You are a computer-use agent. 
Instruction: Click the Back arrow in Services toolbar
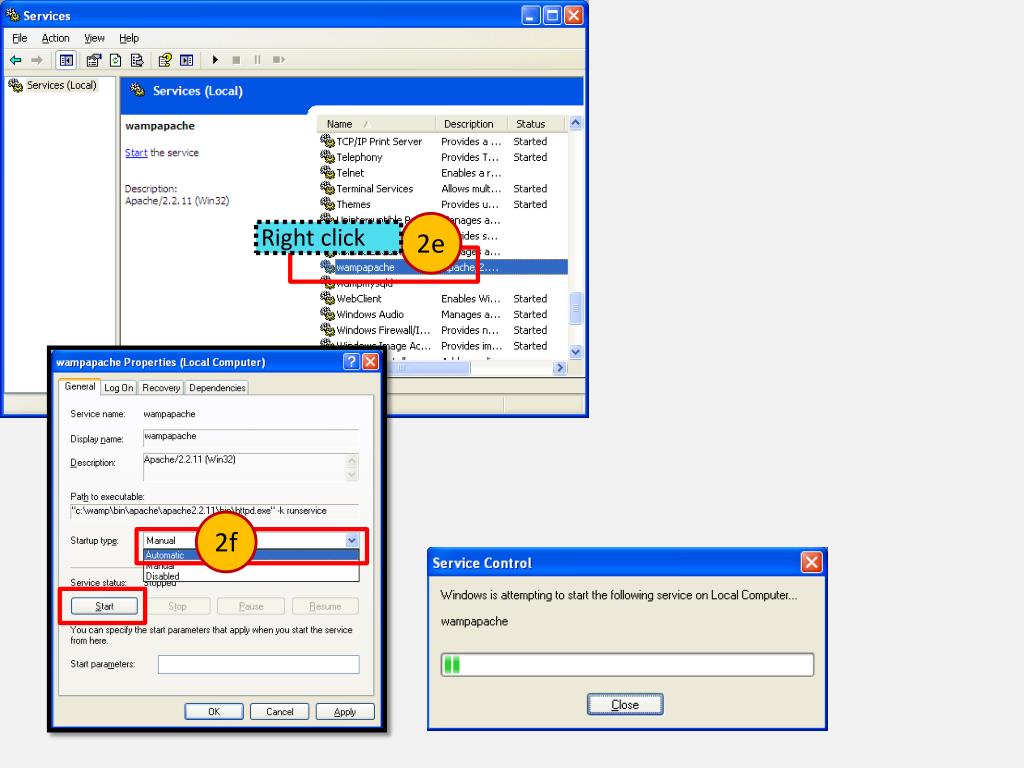click(16, 60)
